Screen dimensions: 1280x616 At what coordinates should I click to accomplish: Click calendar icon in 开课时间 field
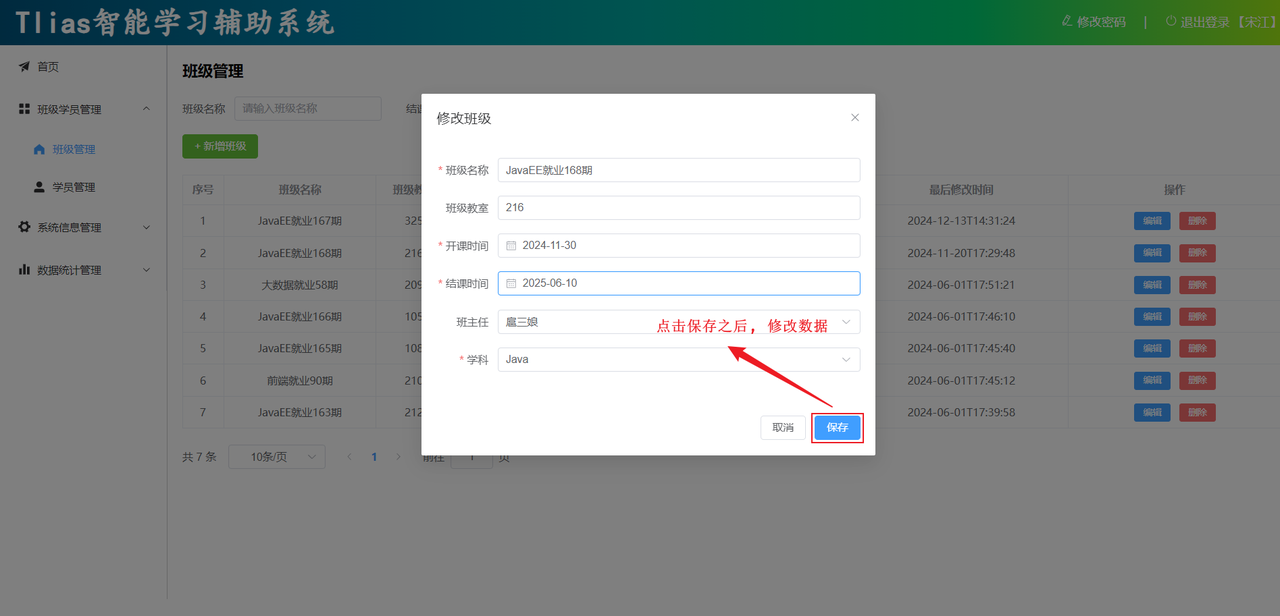(511, 246)
